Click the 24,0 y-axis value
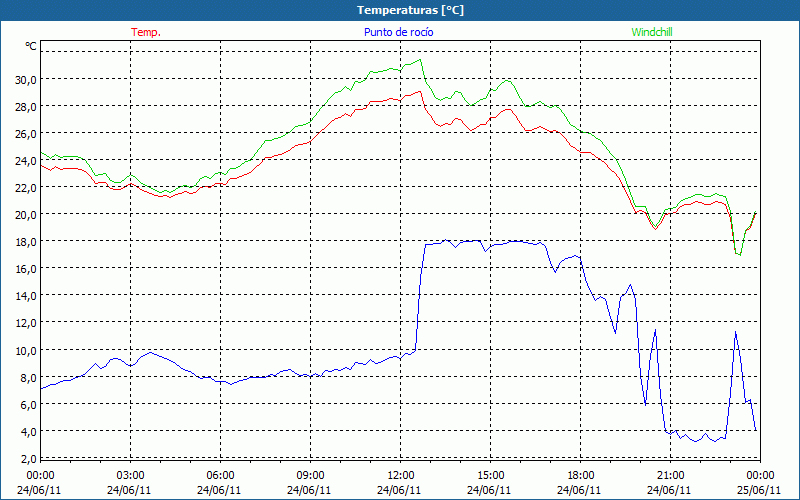Viewport: 800px width, 500px height. coord(27,161)
